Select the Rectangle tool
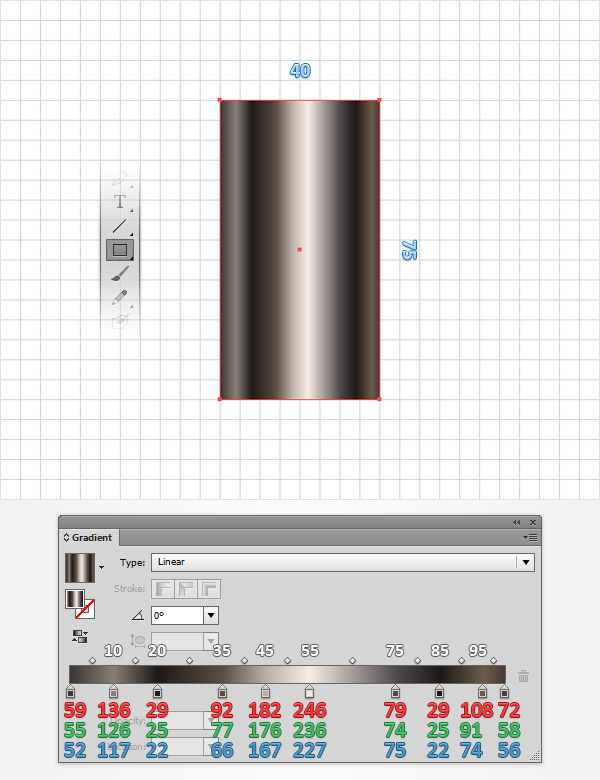600x780 pixels. 120,250
